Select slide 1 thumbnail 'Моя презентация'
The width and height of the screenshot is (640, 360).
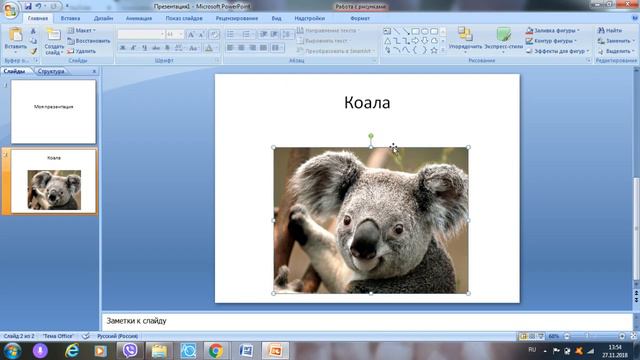[53, 111]
